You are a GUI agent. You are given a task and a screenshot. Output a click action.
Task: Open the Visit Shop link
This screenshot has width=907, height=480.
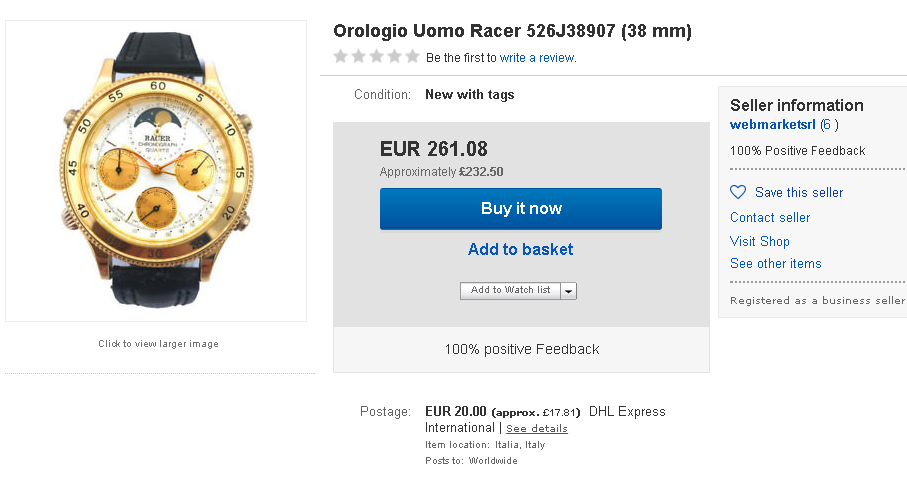(x=760, y=241)
